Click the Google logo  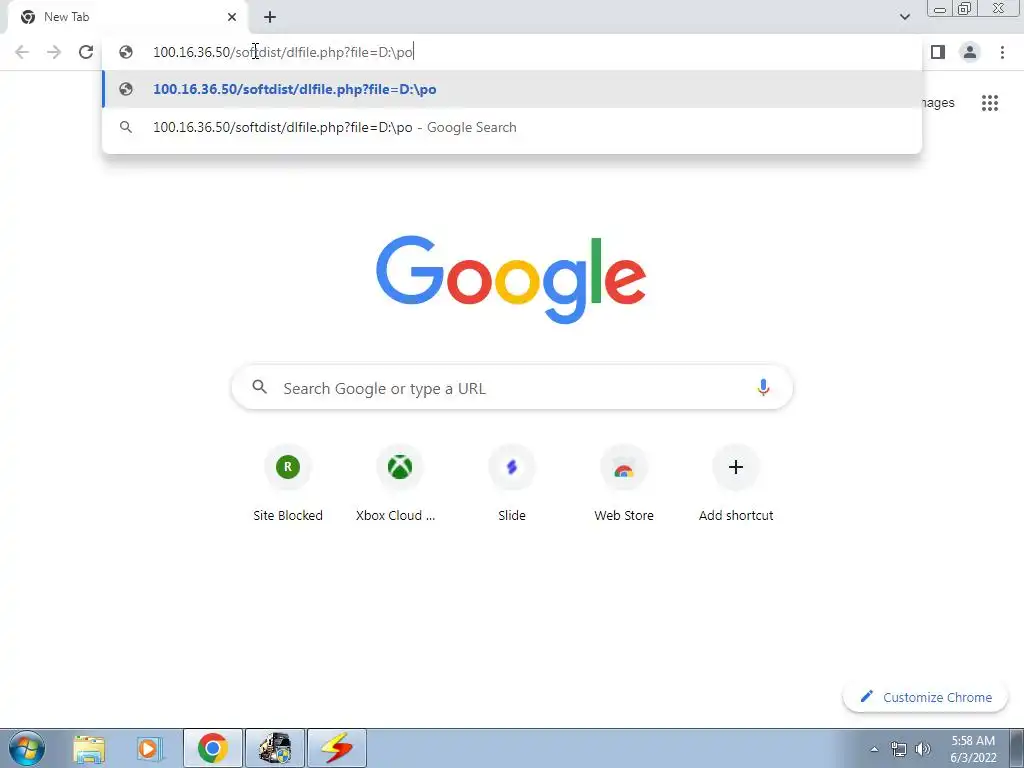[511, 280]
